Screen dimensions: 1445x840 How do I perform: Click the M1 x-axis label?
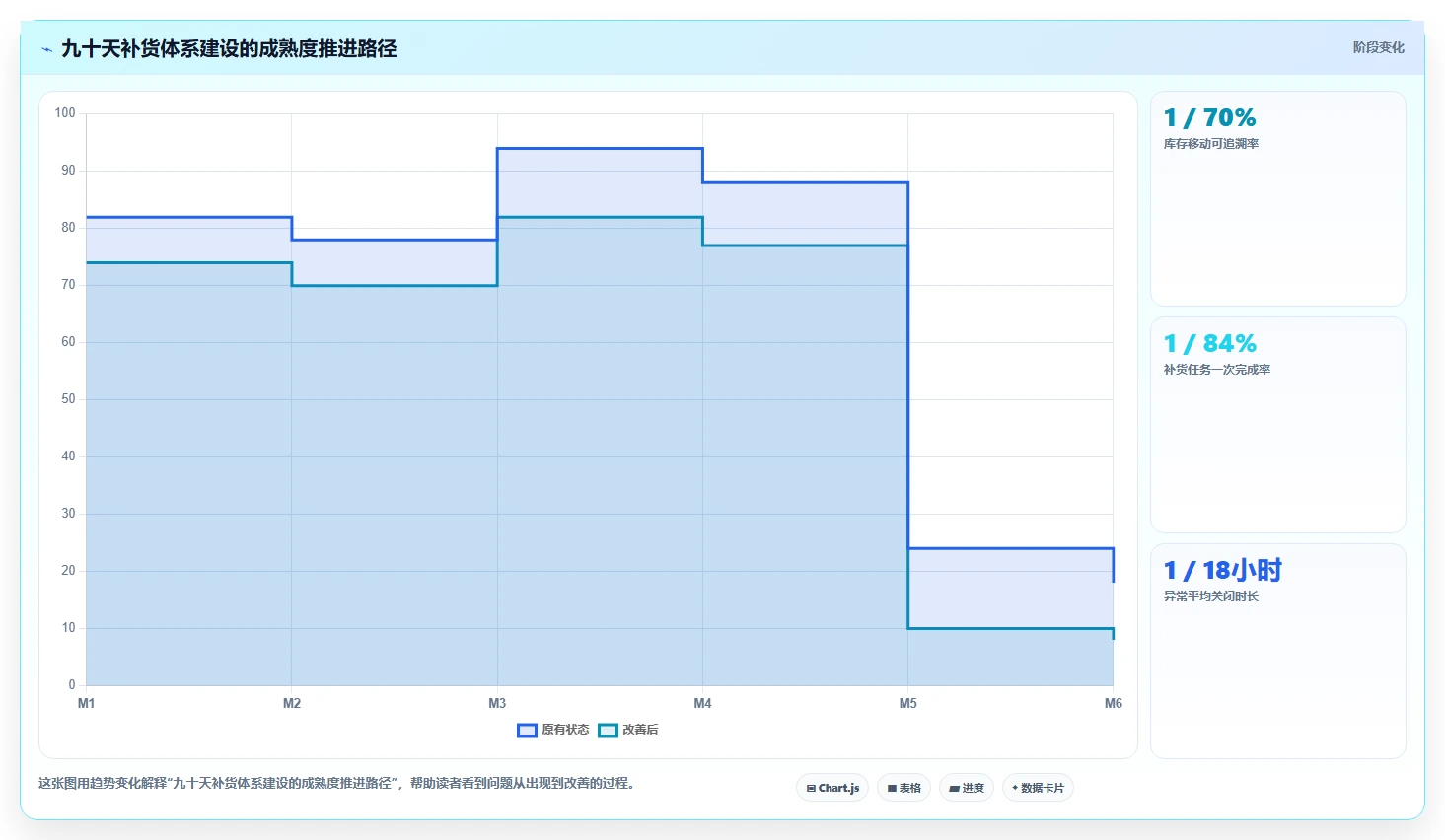[86, 703]
